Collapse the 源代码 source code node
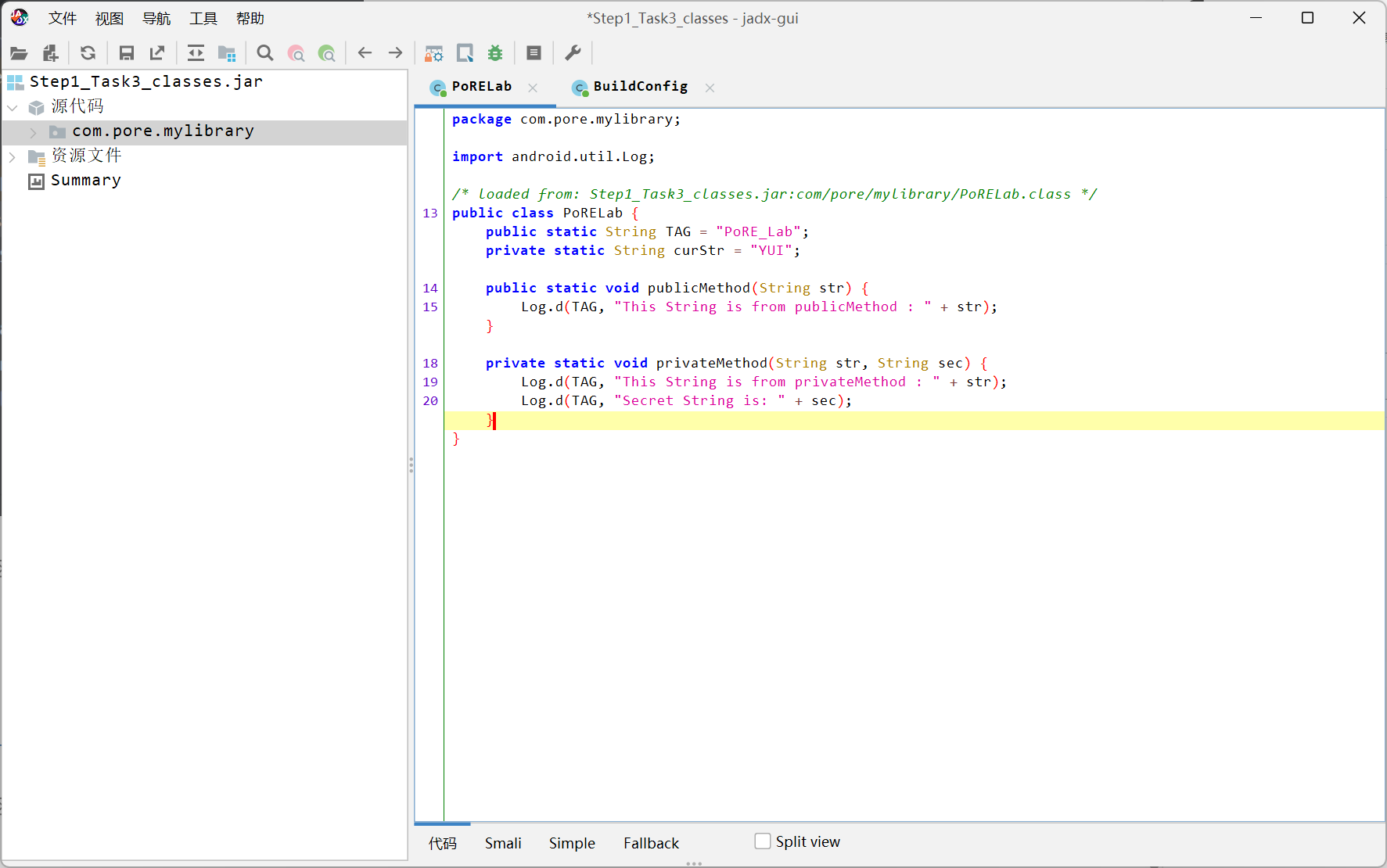 click(13, 107)
